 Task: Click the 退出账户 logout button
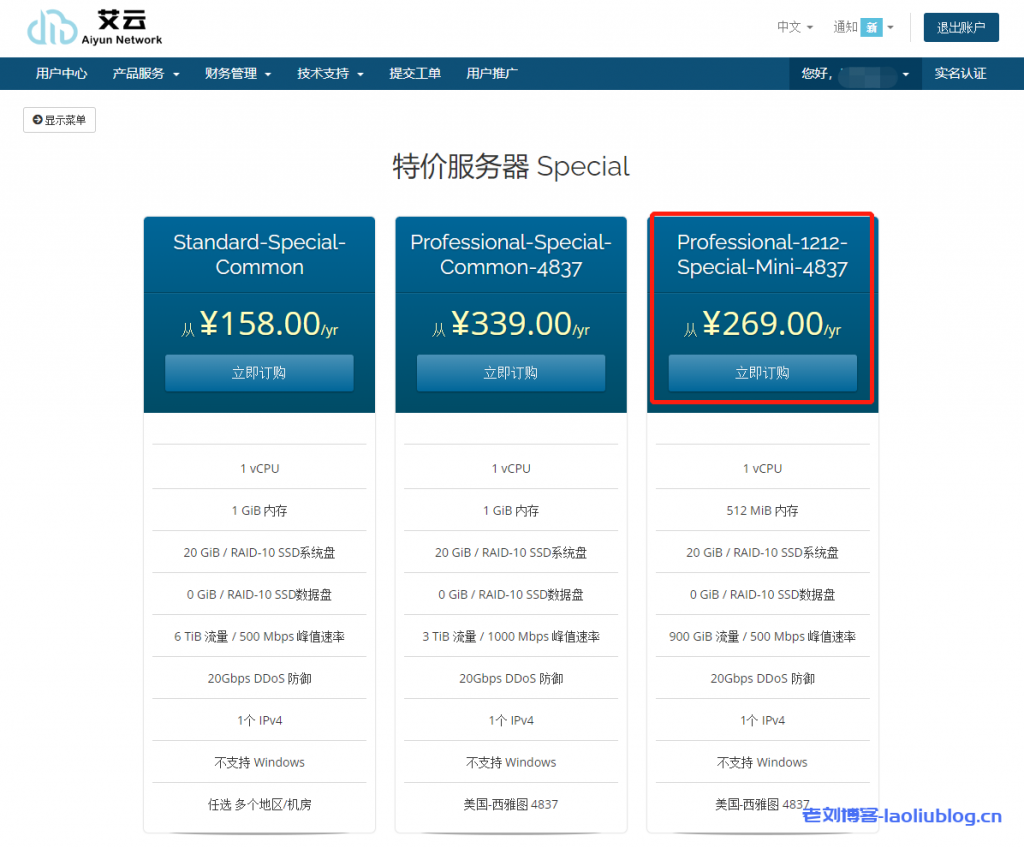[x=960, y=27]
